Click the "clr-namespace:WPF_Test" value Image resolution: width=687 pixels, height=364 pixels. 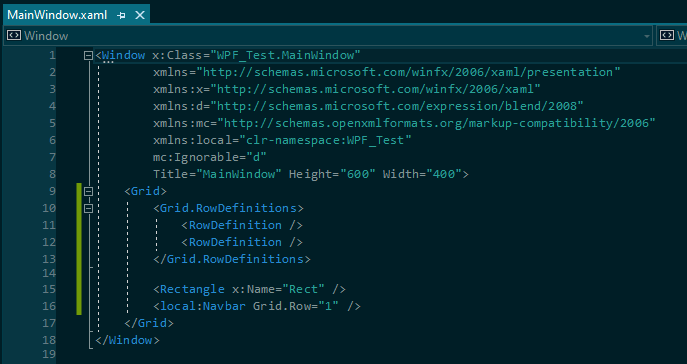[x=325, y=140]
